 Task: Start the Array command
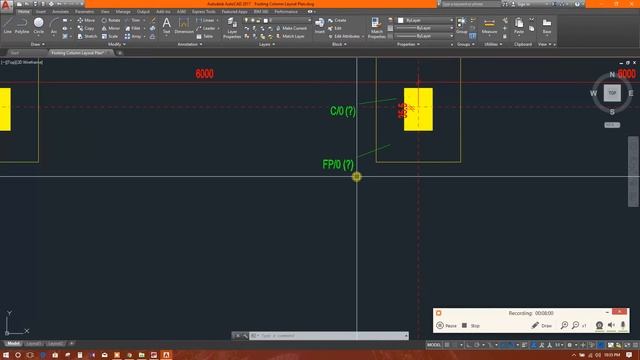click(133, 36)
